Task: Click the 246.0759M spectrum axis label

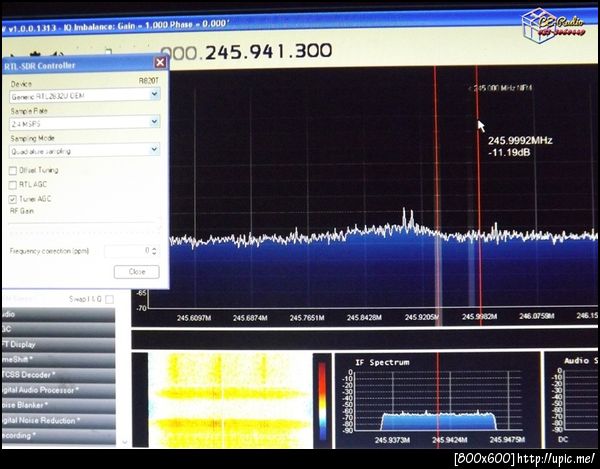Action: pyautogui.click(x=536, y=316)
